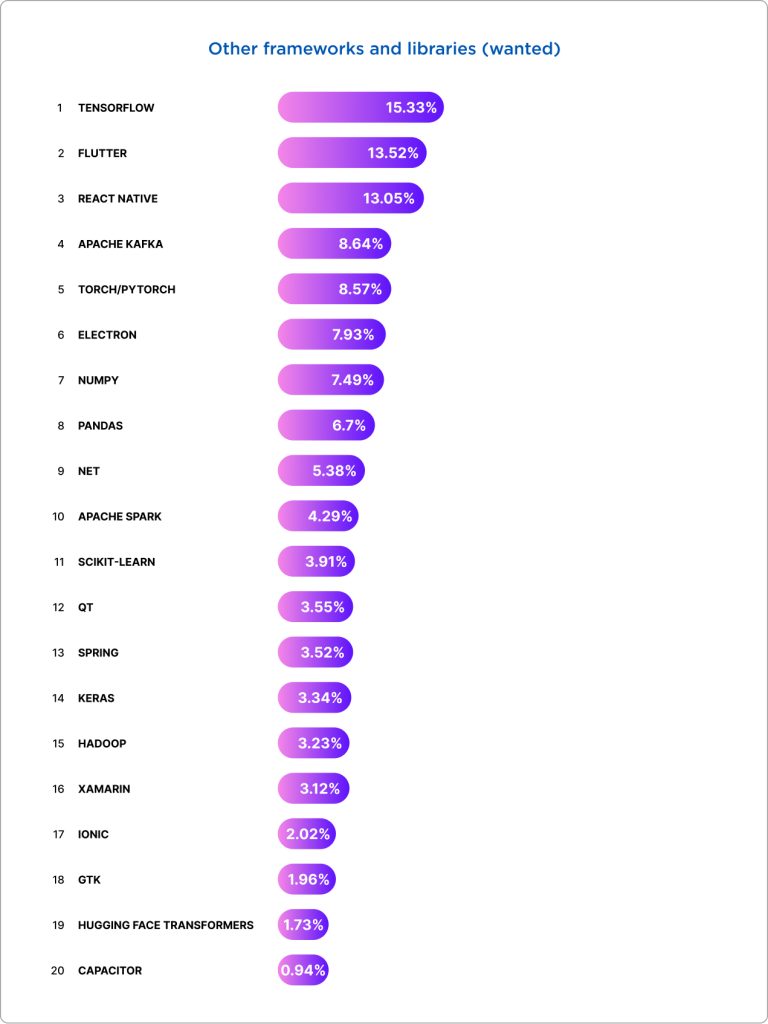Click the Hugging Face Transformers label
768x1024 pixels.
click(x=165, y=925)
